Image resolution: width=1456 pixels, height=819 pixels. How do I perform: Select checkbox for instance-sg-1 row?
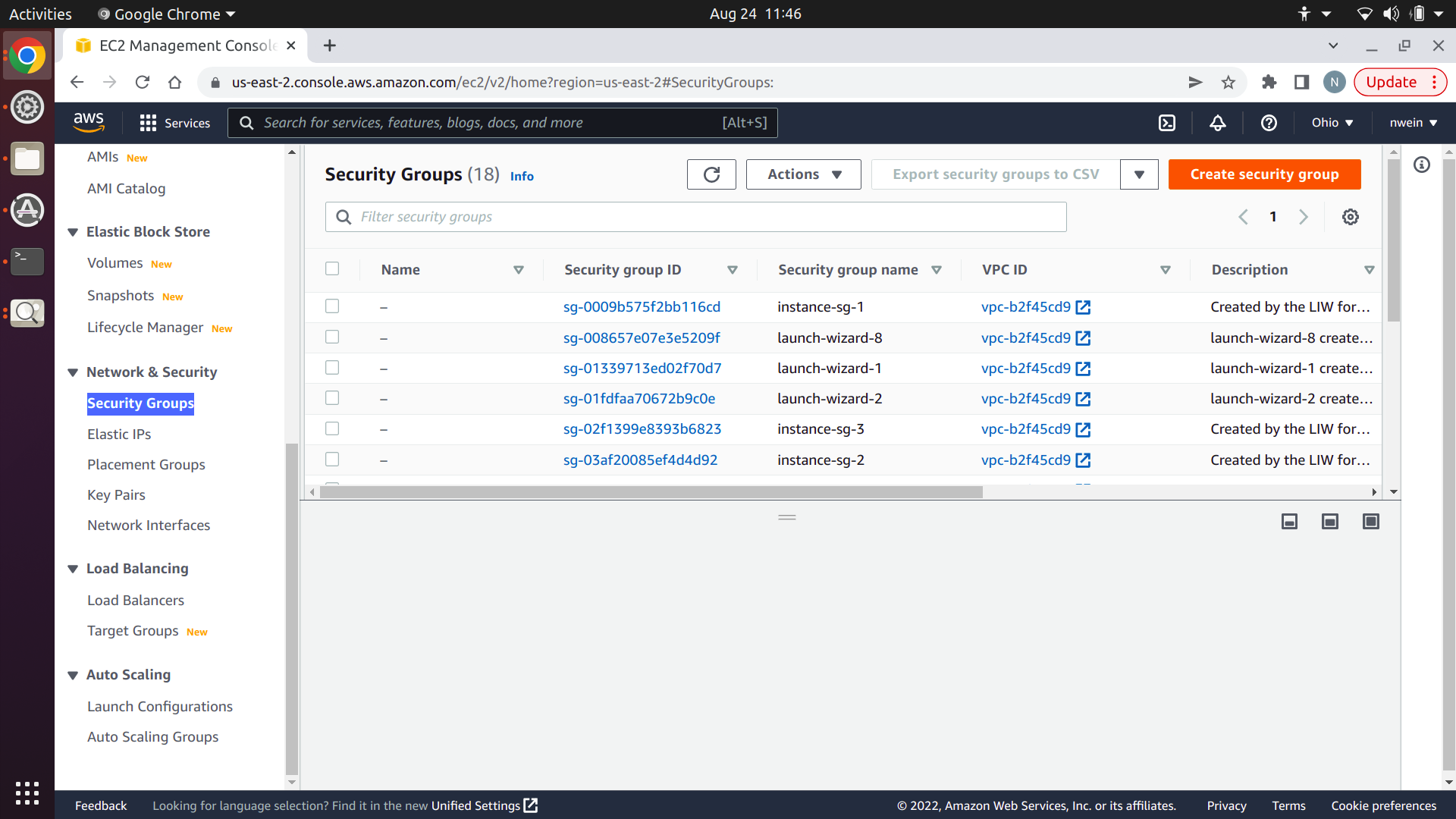(332, 306)
